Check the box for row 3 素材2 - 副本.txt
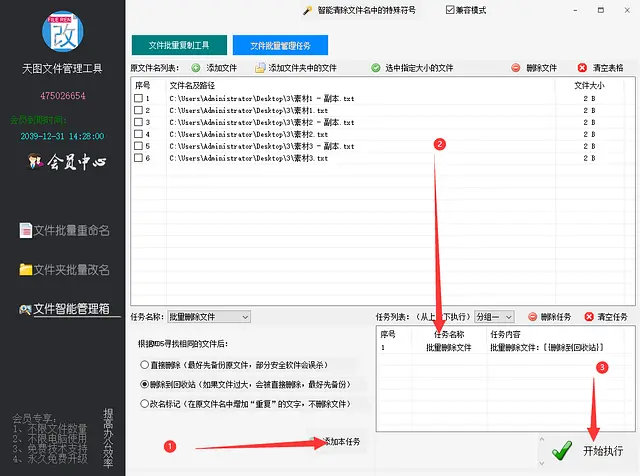The height and width of the screenshot is (476, 640). pyautogui.click(x=138, y=122)
